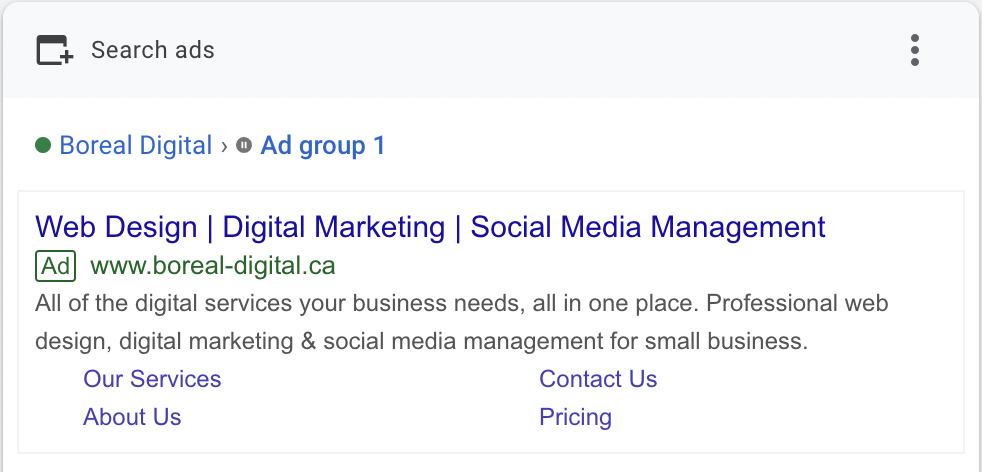Click the breadcrumb chevron after Boreal Digital
This screenshot has width=982, height=472.
point(224,146)
